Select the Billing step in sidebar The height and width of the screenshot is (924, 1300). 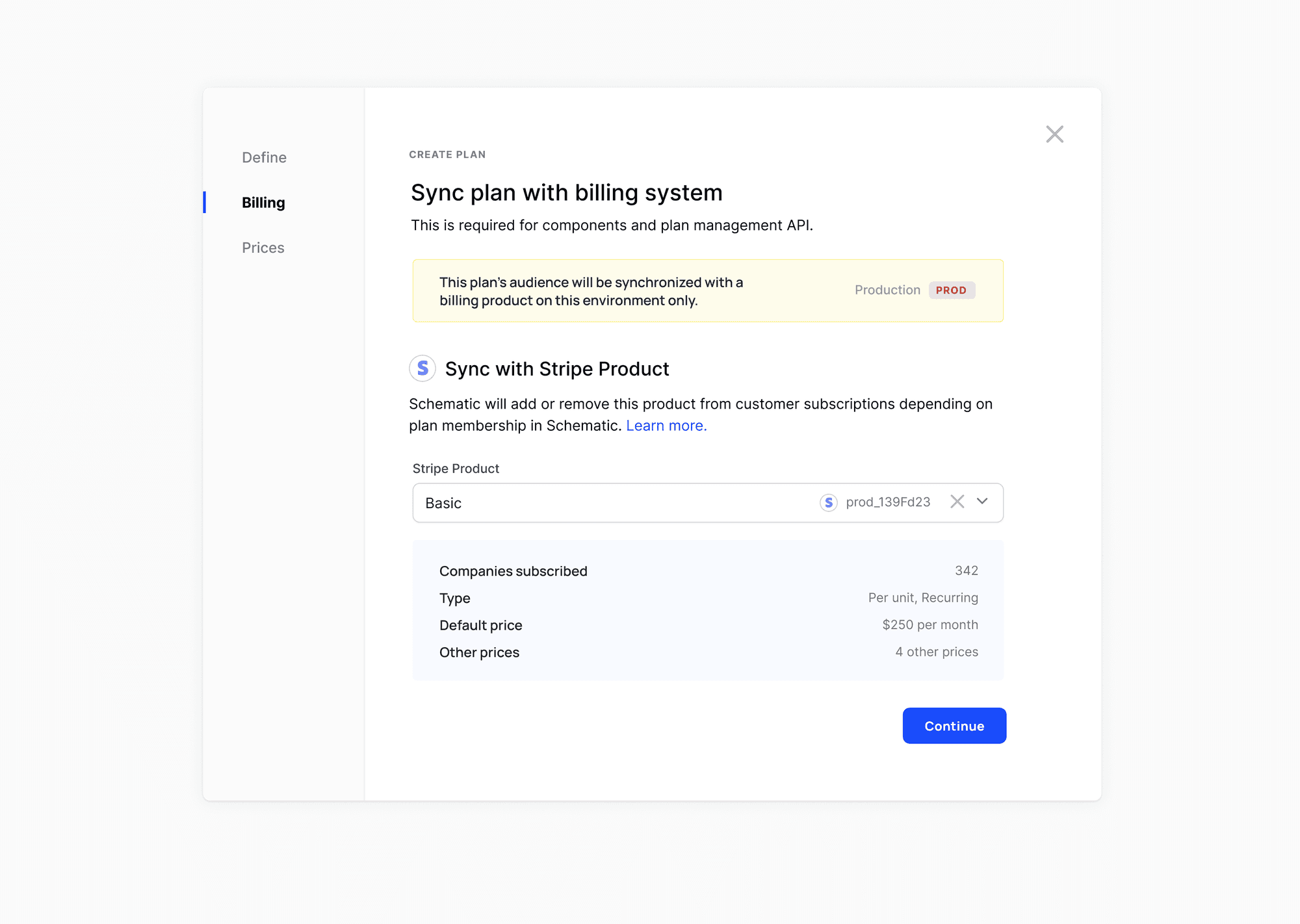pos(263,203)
